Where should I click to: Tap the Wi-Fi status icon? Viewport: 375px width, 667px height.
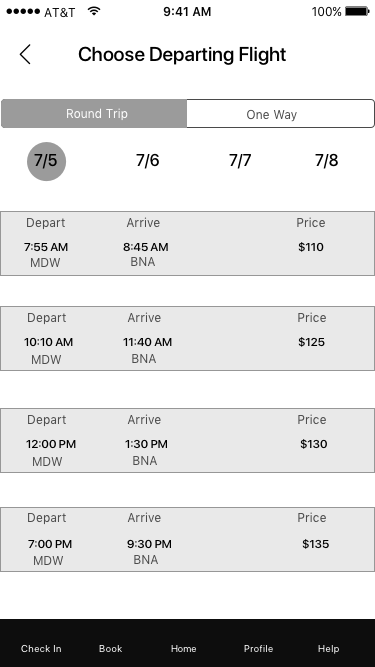[x=94, y=11]
